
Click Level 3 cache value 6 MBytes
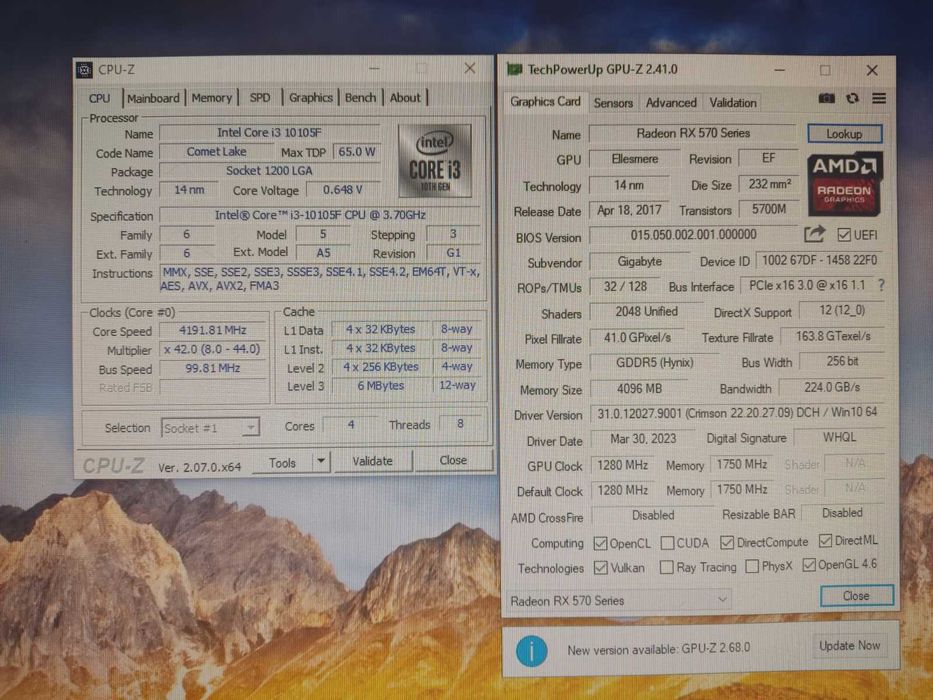tap(381, 386)
